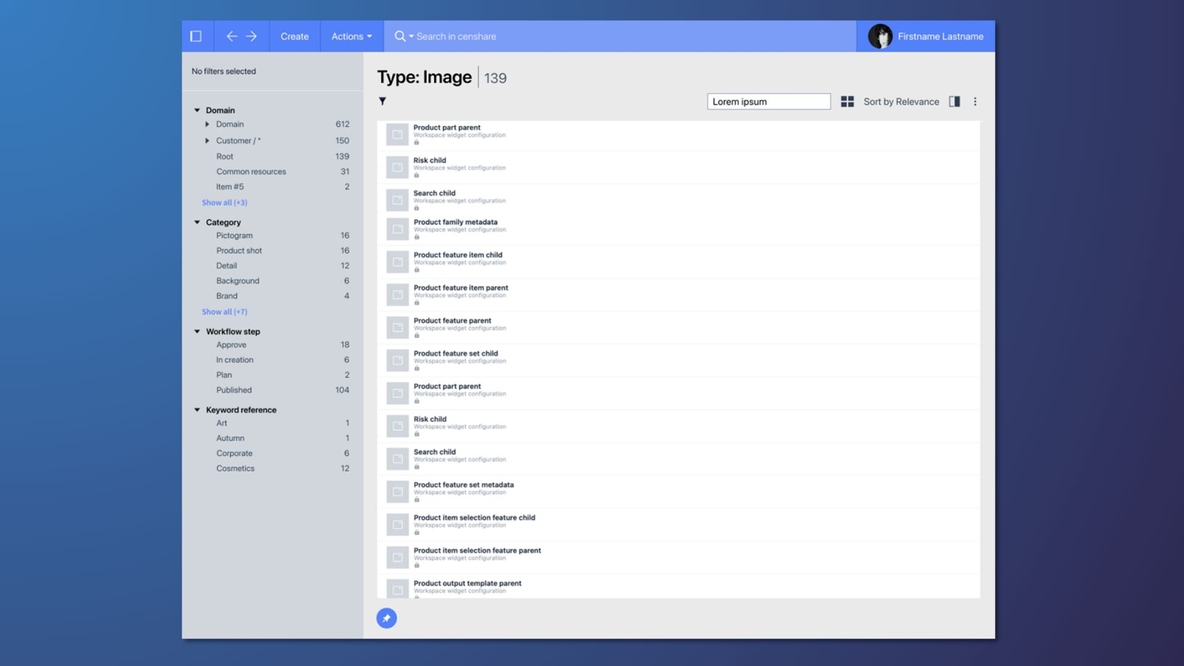Click Show all (+3) link
This screenshot has width=1184, height=666.
224,202
